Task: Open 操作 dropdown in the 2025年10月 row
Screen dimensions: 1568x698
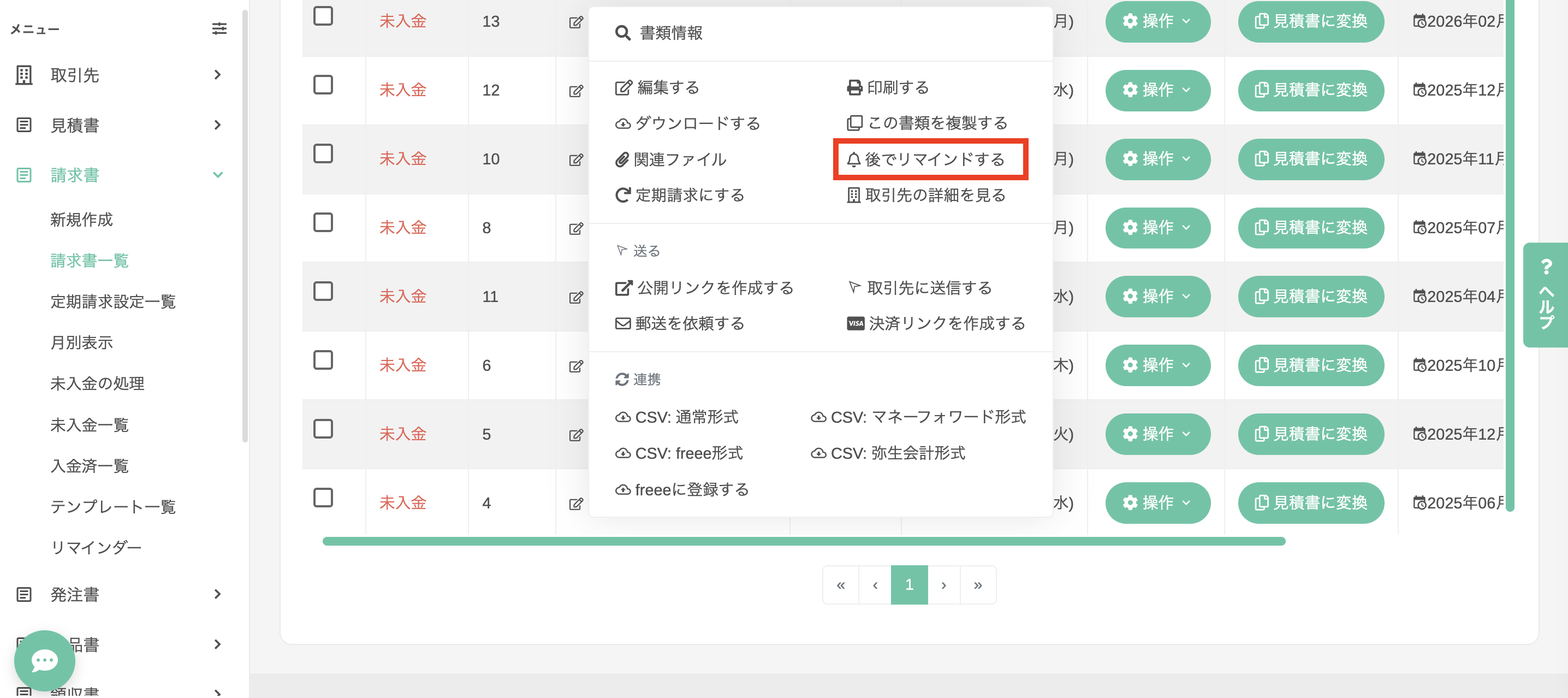Action: [1157, 365]
